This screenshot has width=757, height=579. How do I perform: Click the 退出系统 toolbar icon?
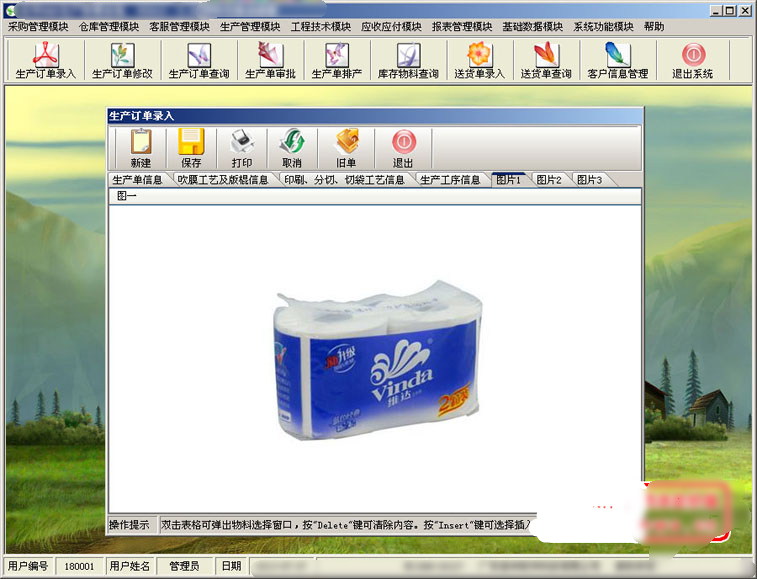693,60
